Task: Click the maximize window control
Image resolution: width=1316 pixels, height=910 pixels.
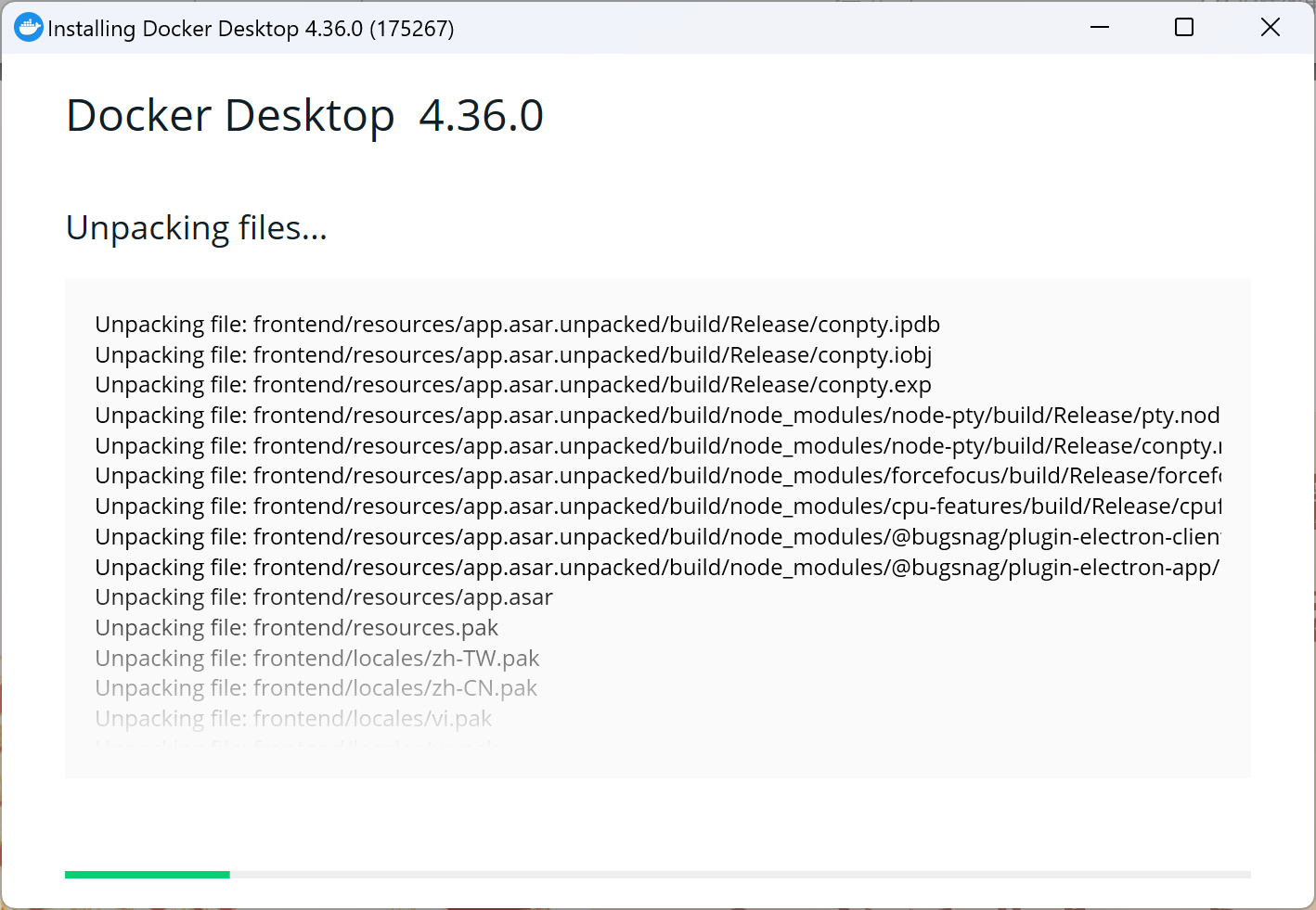Action: click(1183, 27)
